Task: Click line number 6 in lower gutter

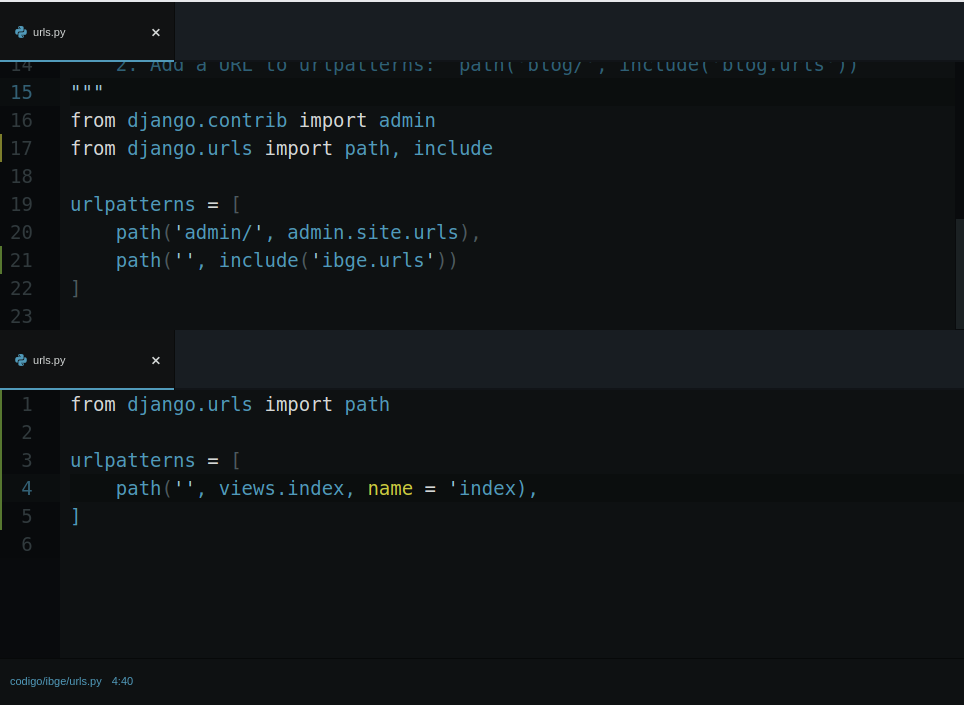Action: click(26, 545)
